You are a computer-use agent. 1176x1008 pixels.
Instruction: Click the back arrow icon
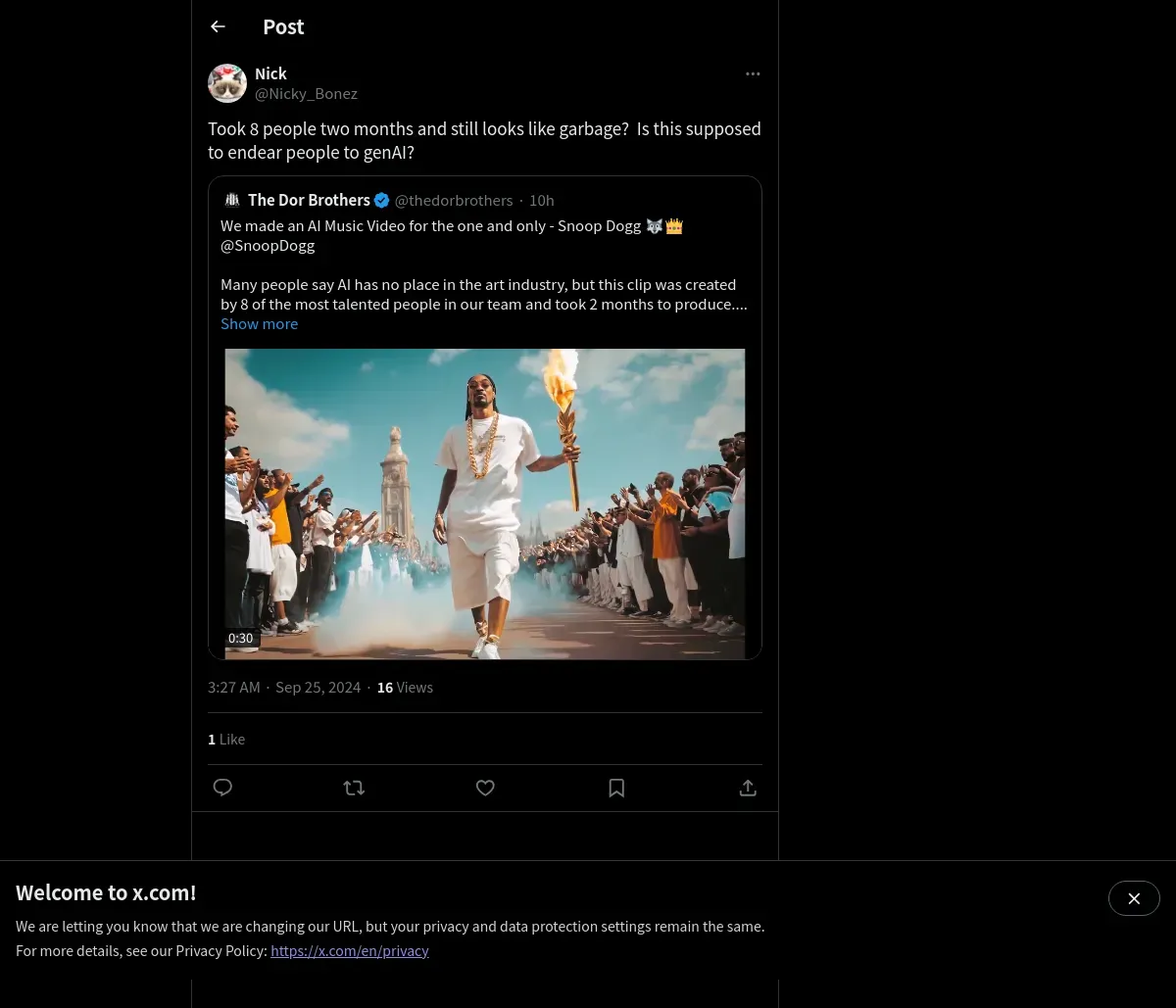218,26
